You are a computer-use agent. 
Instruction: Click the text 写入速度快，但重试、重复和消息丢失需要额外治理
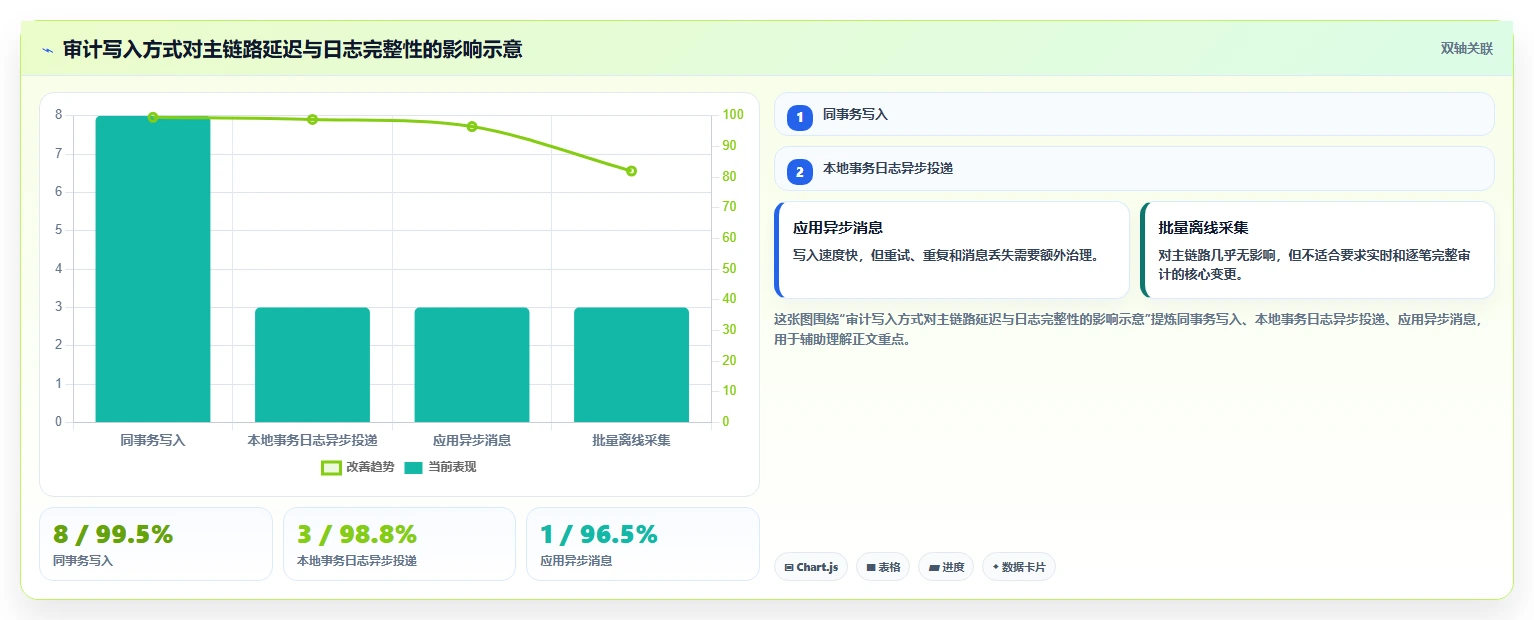[x=946, y=255]
